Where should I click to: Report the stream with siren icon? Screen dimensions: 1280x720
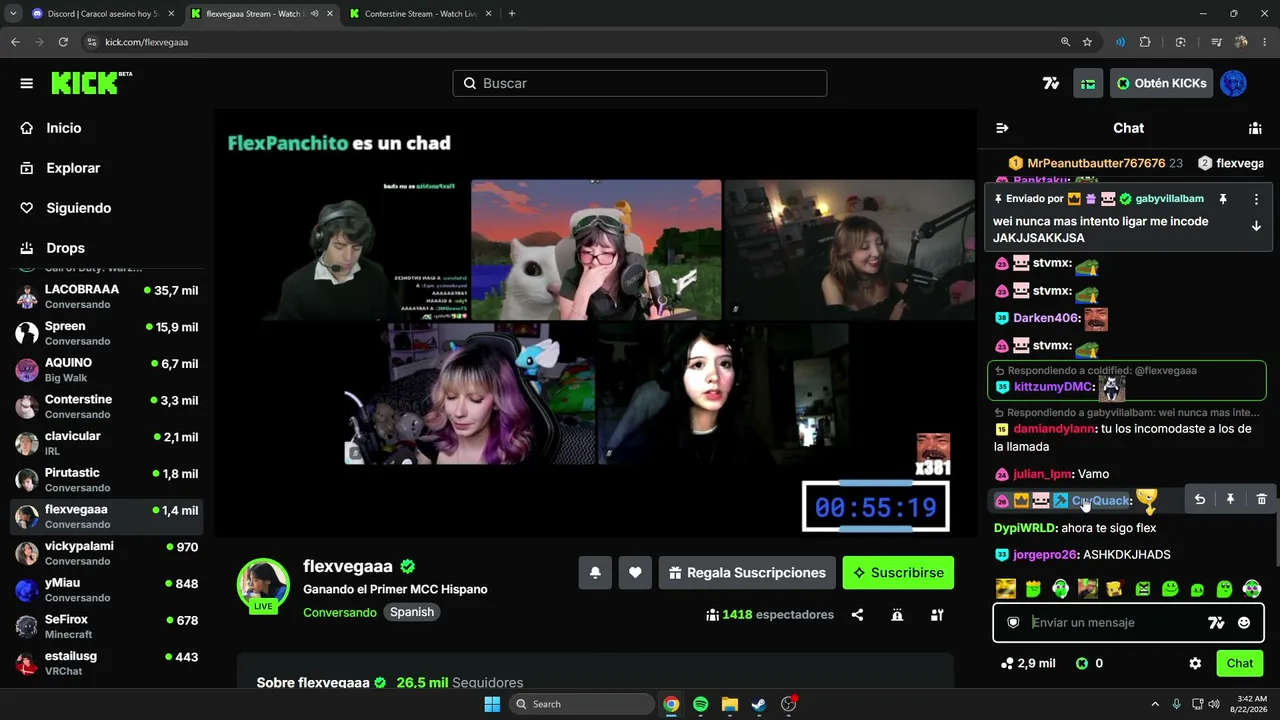point(897,615)
